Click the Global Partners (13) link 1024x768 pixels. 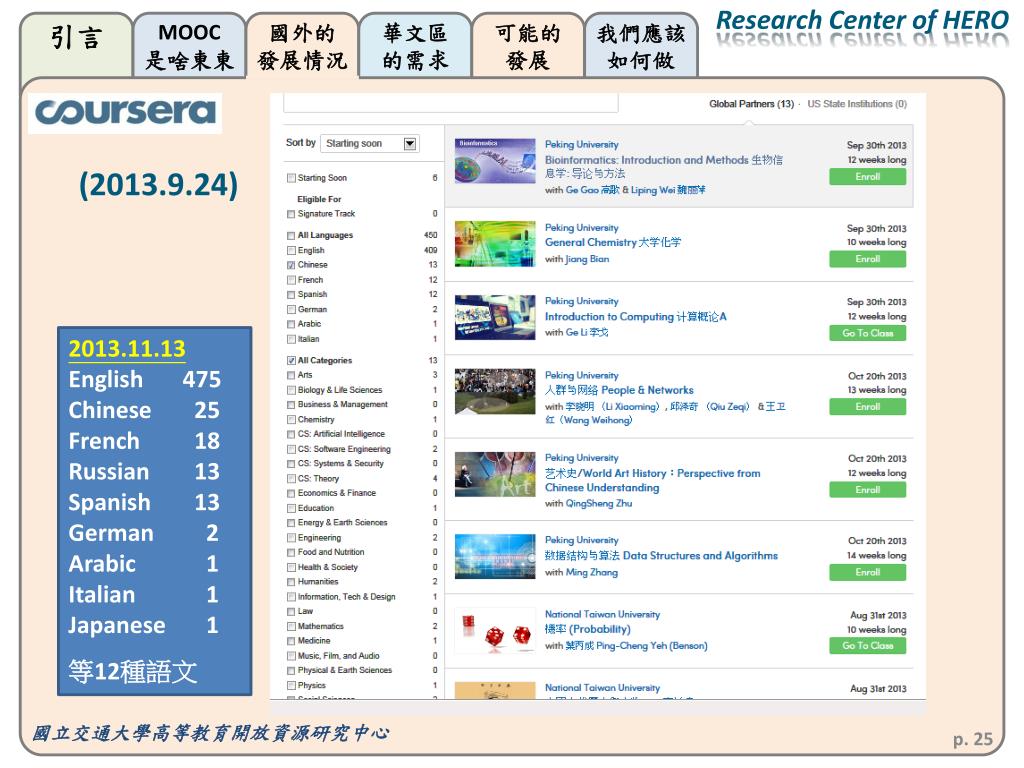(751, 104)
